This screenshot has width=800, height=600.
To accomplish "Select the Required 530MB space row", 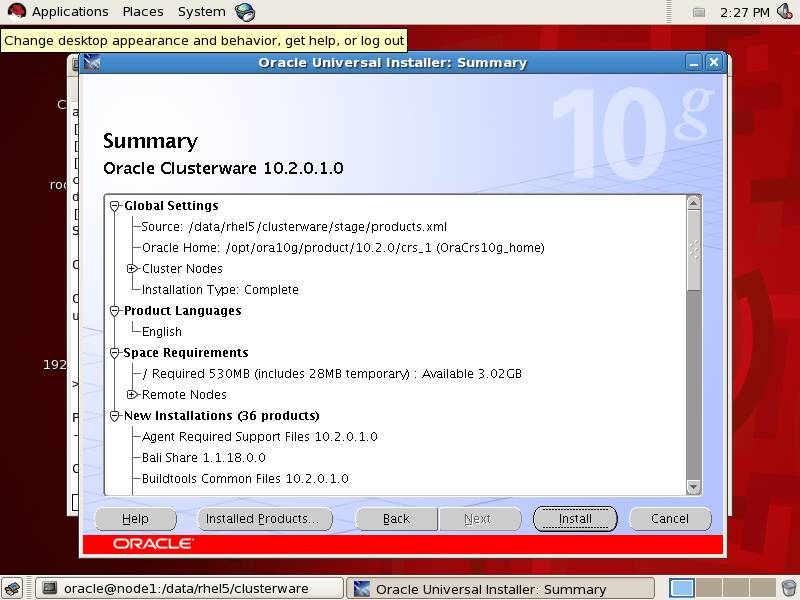I will click(x=332, y=374).
